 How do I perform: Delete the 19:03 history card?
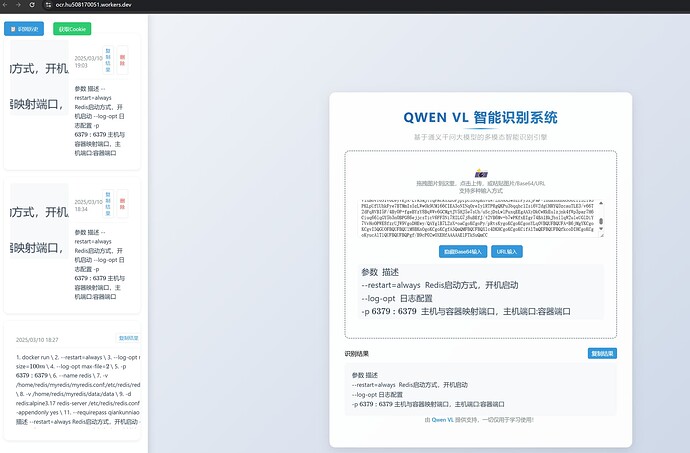pos(122,60)
